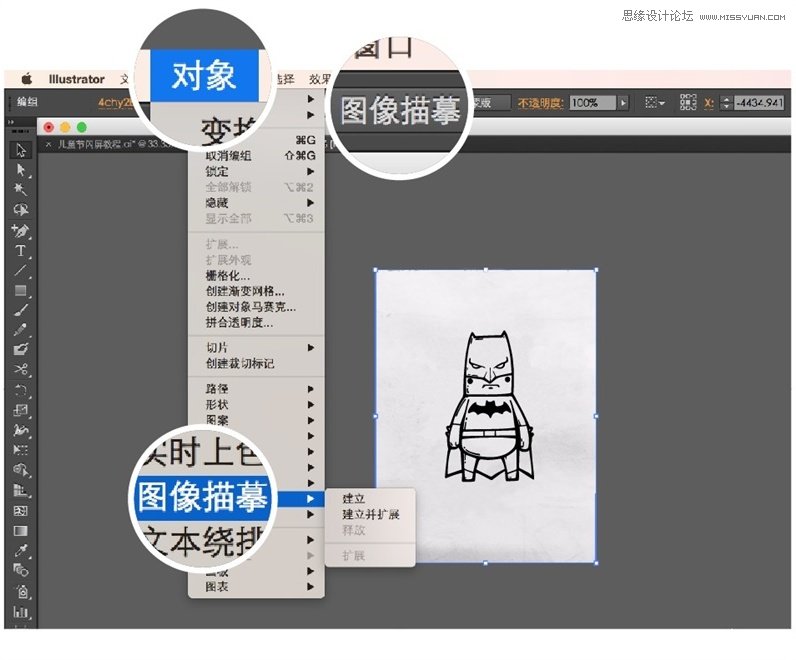Image resolution: width=796 pixels, height=660 pixels.
Task: Select the Paintbrush tool
Action: [21, 310]
